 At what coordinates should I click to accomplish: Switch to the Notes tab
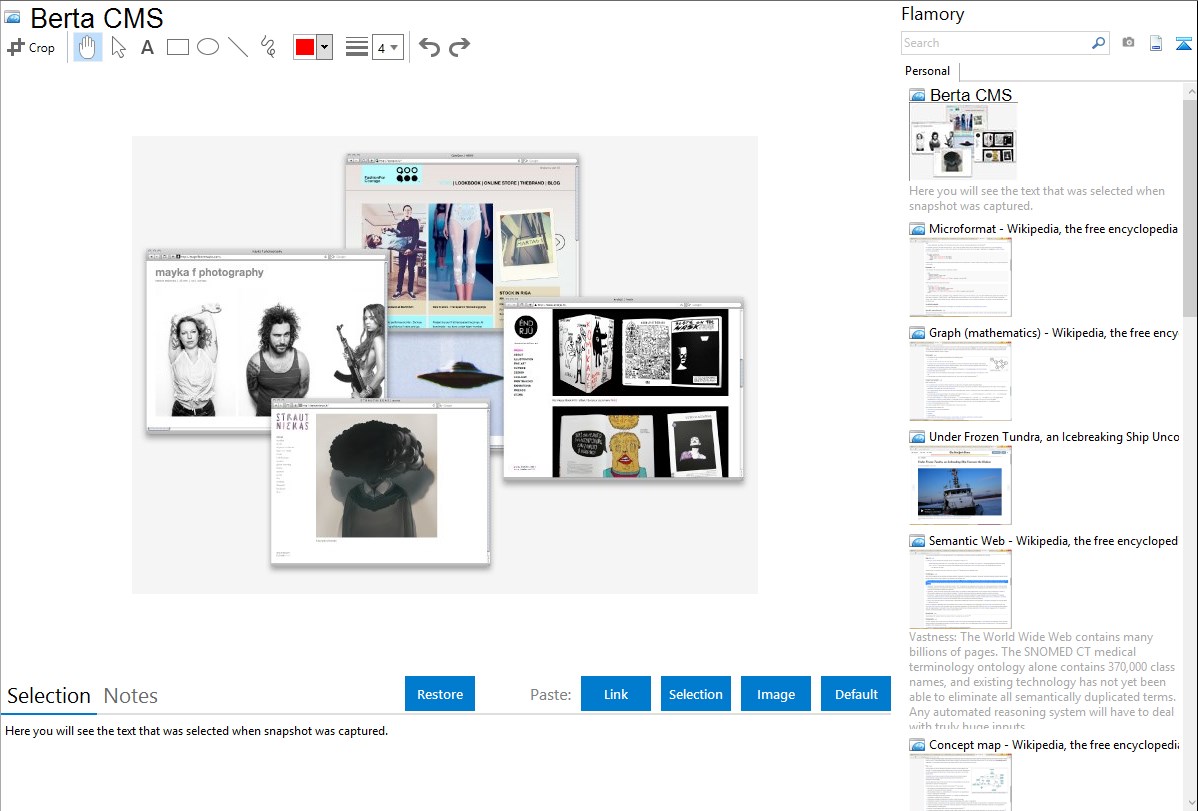[131, 696]
